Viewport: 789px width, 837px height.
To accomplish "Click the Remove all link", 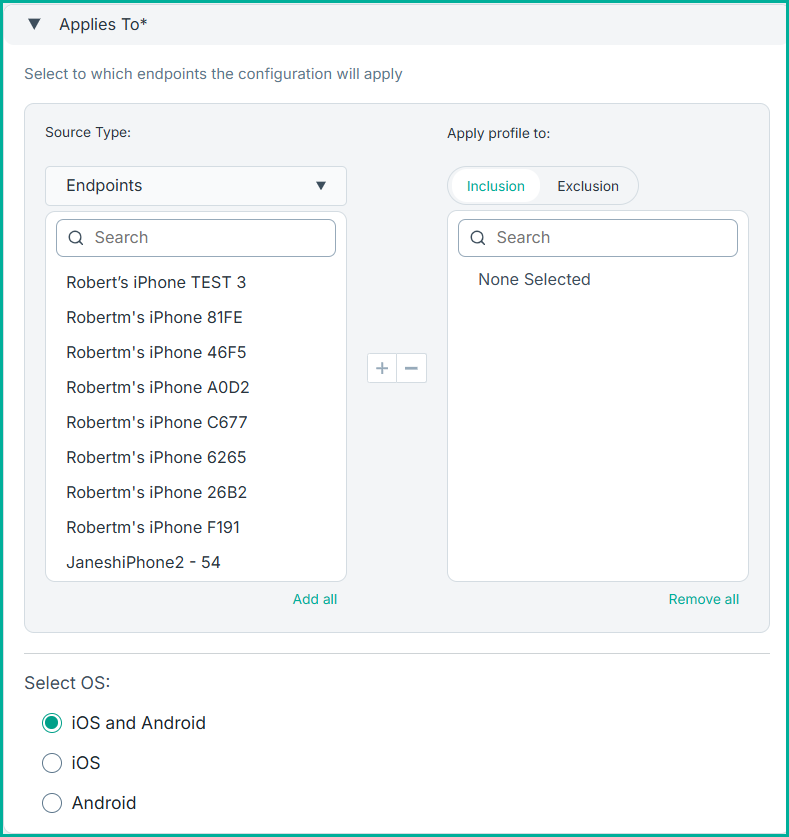I will coord(704,599).
